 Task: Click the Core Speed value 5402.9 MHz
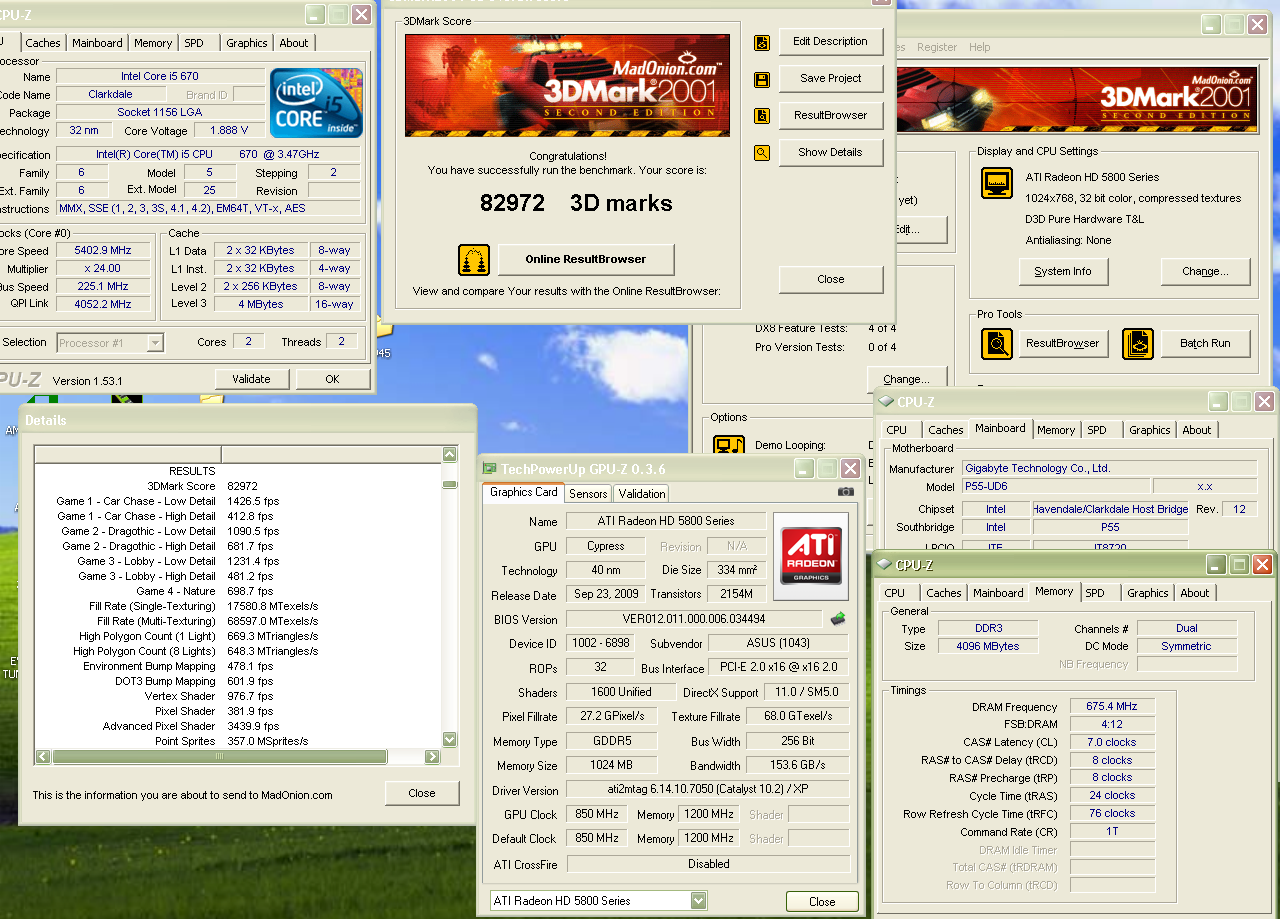pyautogui.click(x=102, y=252)
